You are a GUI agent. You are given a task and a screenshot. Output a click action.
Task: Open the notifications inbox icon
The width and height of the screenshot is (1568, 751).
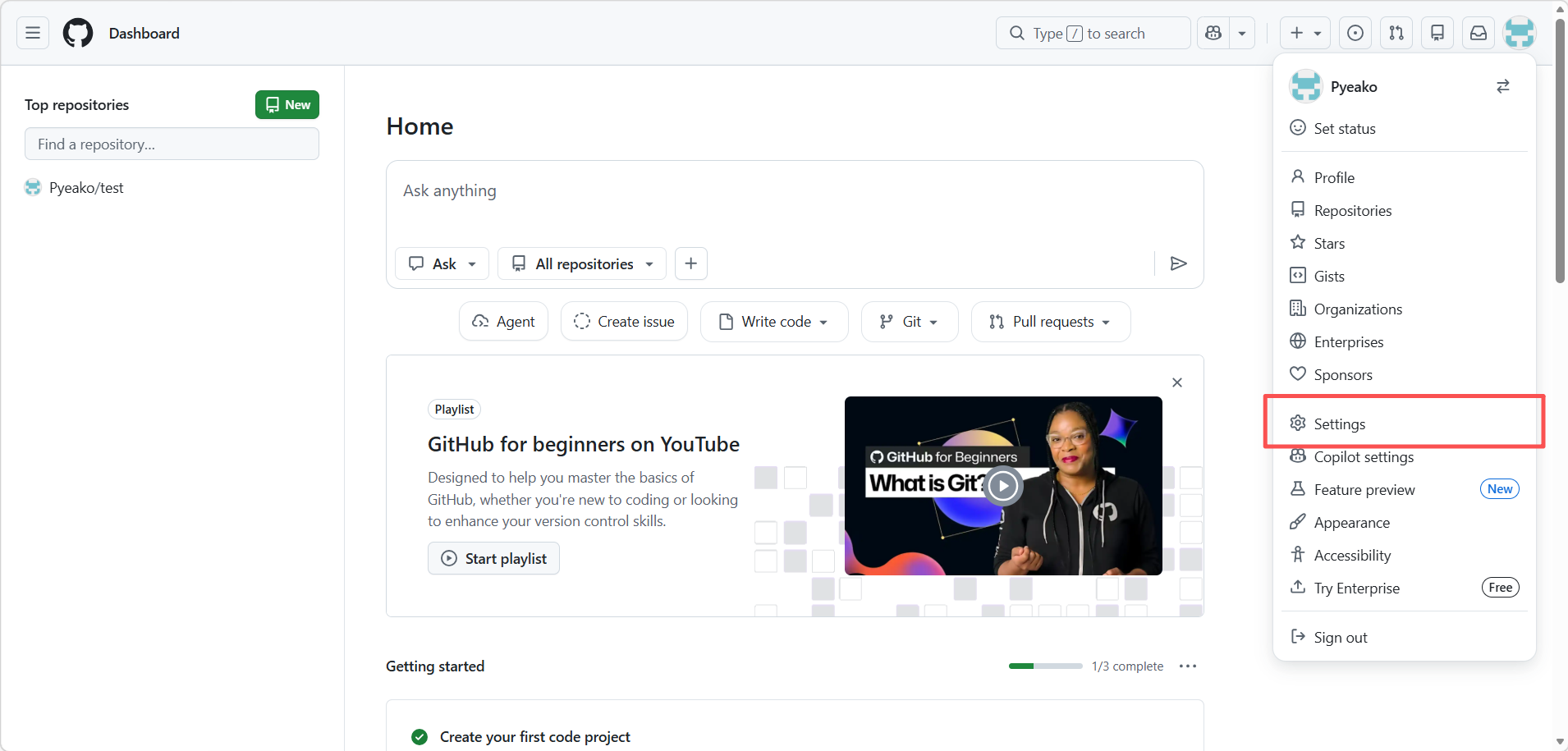[1479, 33]
